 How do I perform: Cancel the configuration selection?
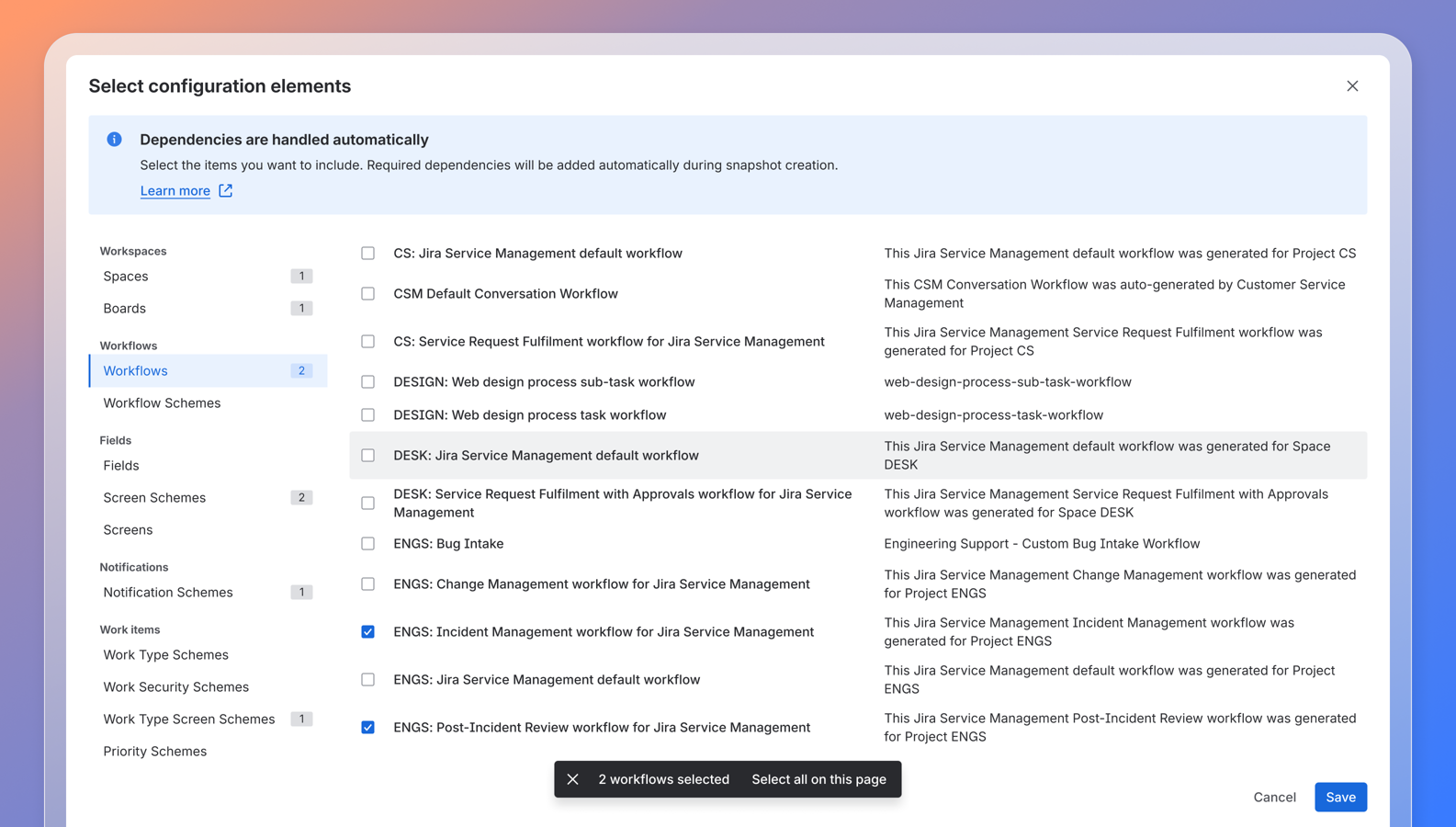[1274, 798]
